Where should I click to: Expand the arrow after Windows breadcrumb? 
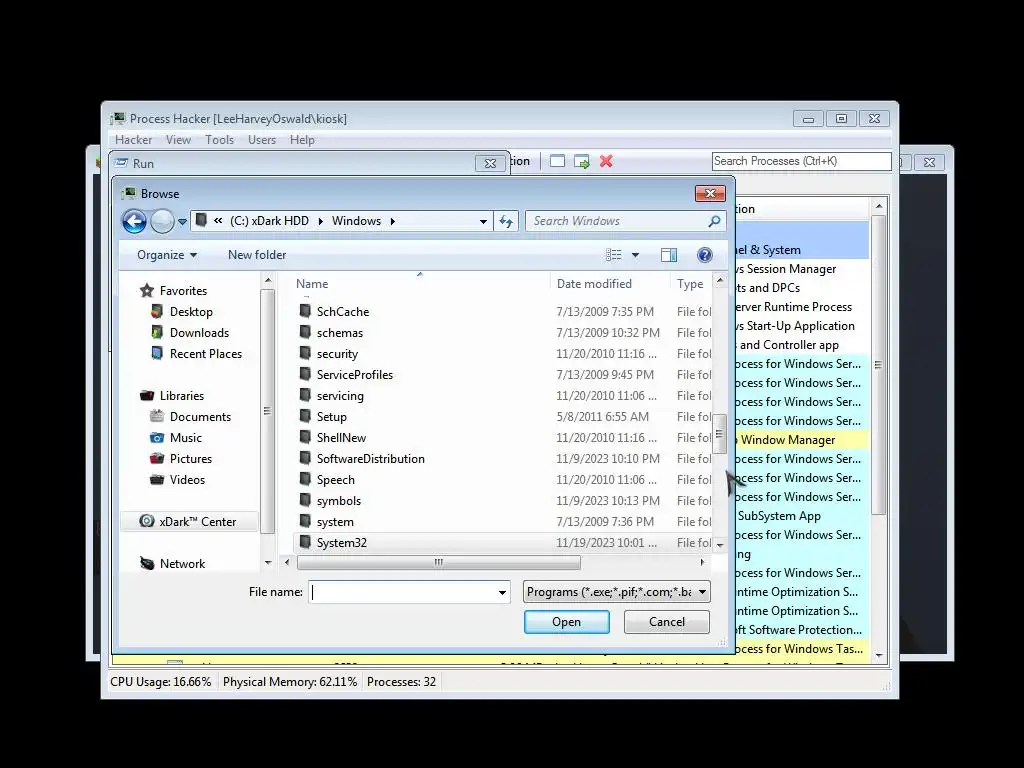pyautogui.click(x=392, y=221)
